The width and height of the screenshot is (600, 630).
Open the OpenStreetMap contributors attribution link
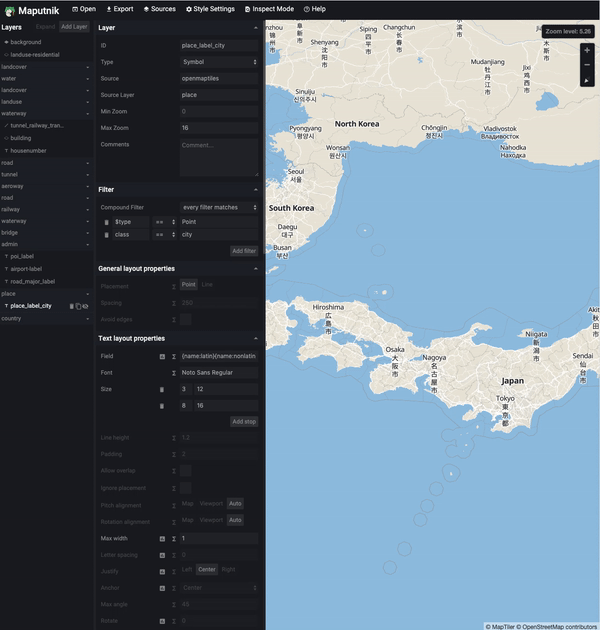[559, 627]
